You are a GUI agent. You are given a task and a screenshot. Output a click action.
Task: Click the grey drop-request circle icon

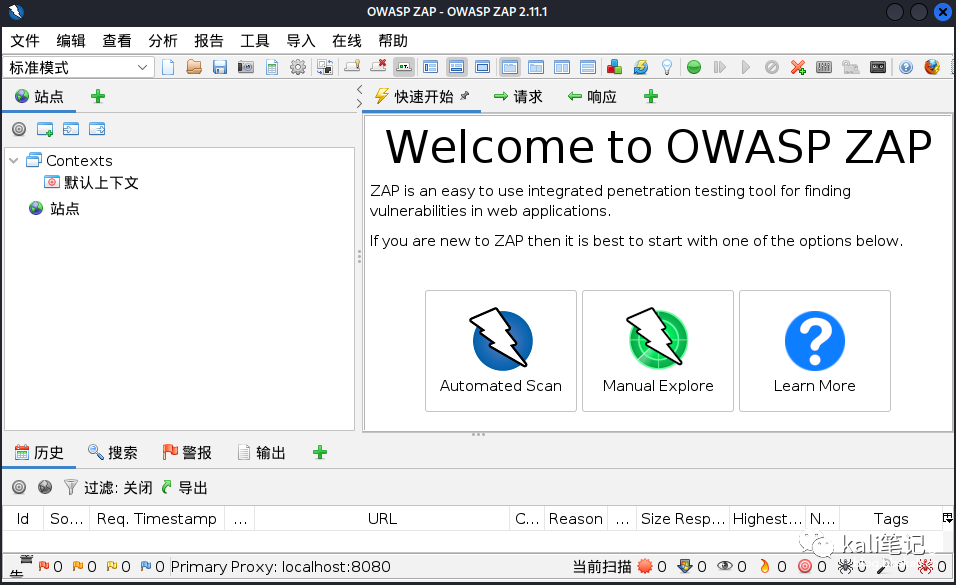772,67
